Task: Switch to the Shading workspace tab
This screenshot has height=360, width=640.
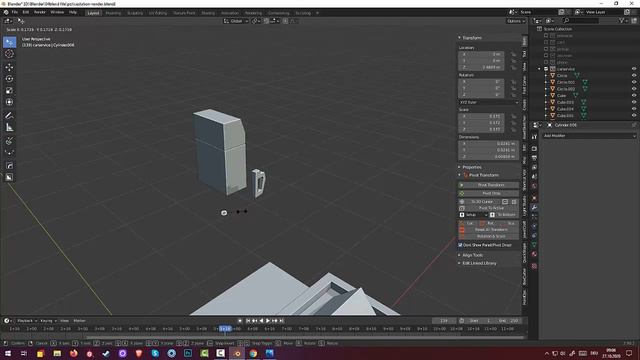Action: coord(208,13)
